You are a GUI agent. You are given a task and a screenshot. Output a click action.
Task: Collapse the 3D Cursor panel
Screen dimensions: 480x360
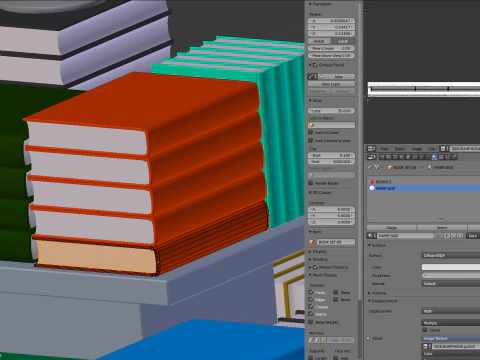click(x=310, y=193)
